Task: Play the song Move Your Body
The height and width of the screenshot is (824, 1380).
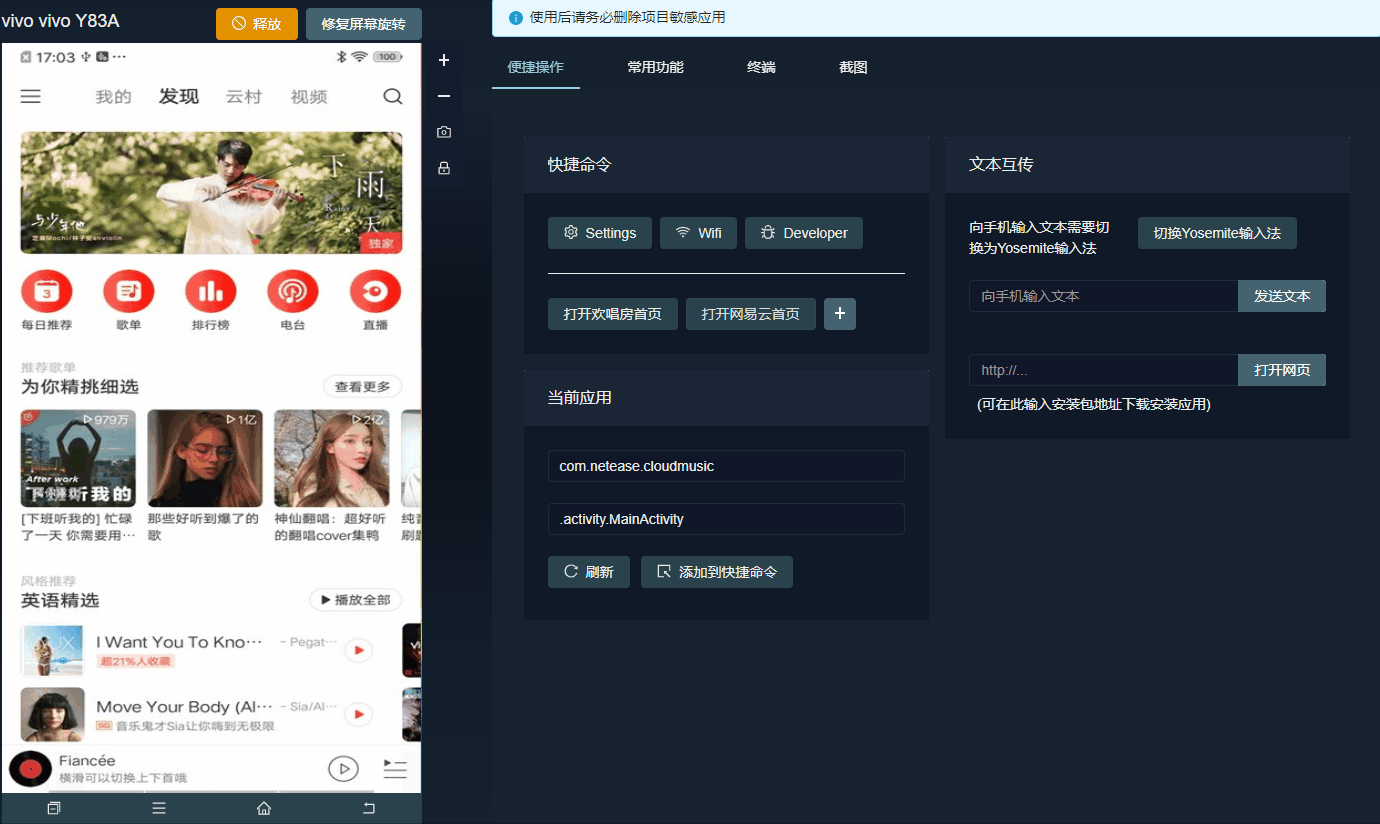Action: (x=358, y=714)
